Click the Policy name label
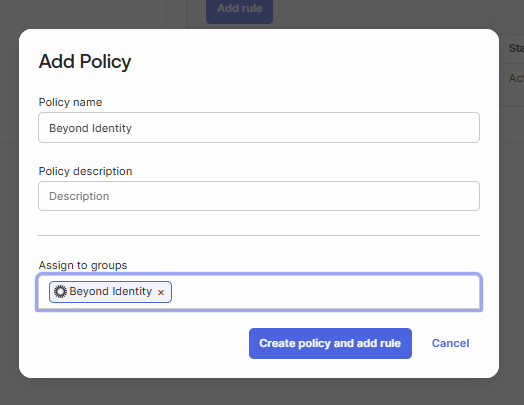Image resolution: width=524 pixels, height=405 pixels. point(70,102)
